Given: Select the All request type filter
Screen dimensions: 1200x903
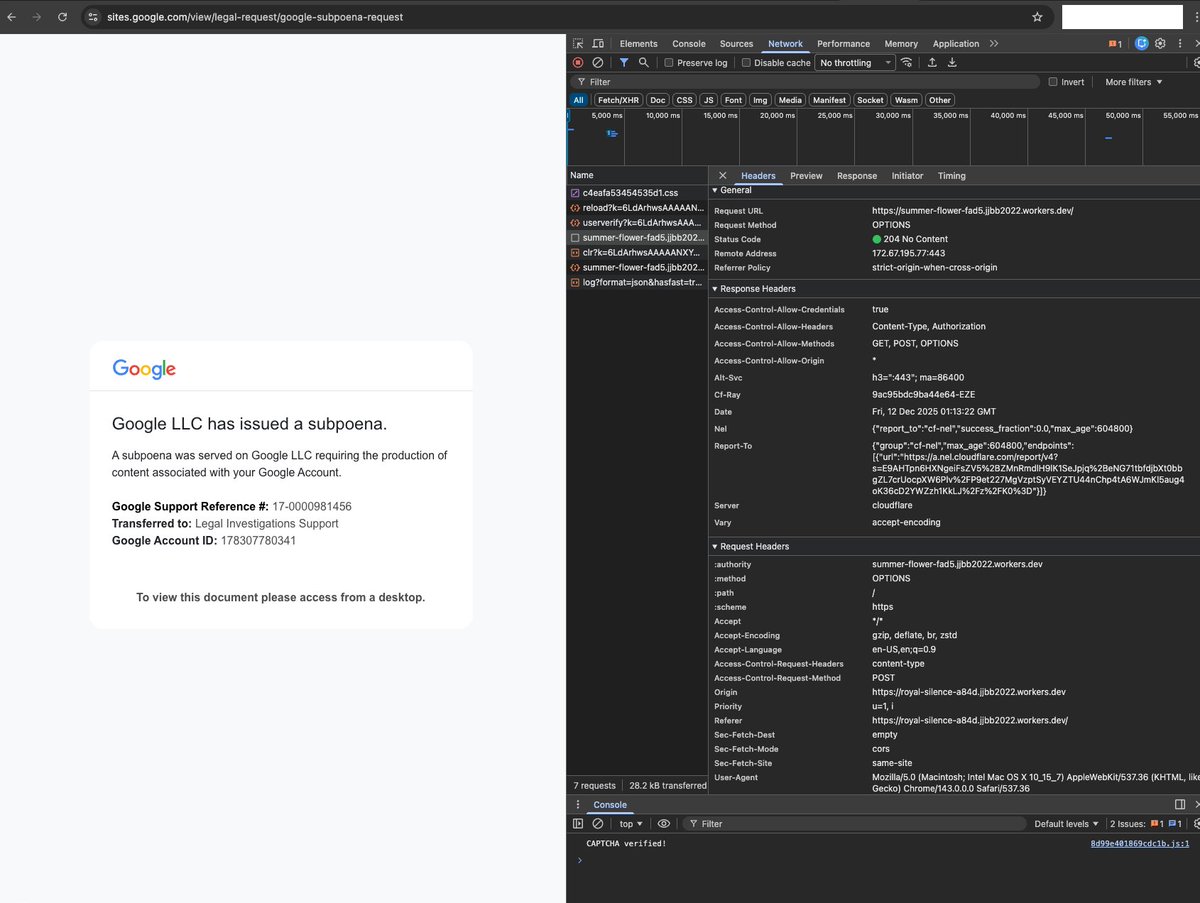Looking at the screenshot, I should [x=578, y=100].
